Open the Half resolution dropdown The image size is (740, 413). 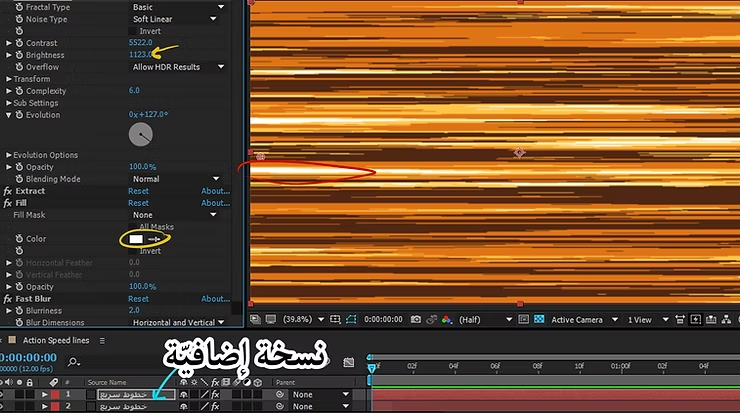[485, 320]
